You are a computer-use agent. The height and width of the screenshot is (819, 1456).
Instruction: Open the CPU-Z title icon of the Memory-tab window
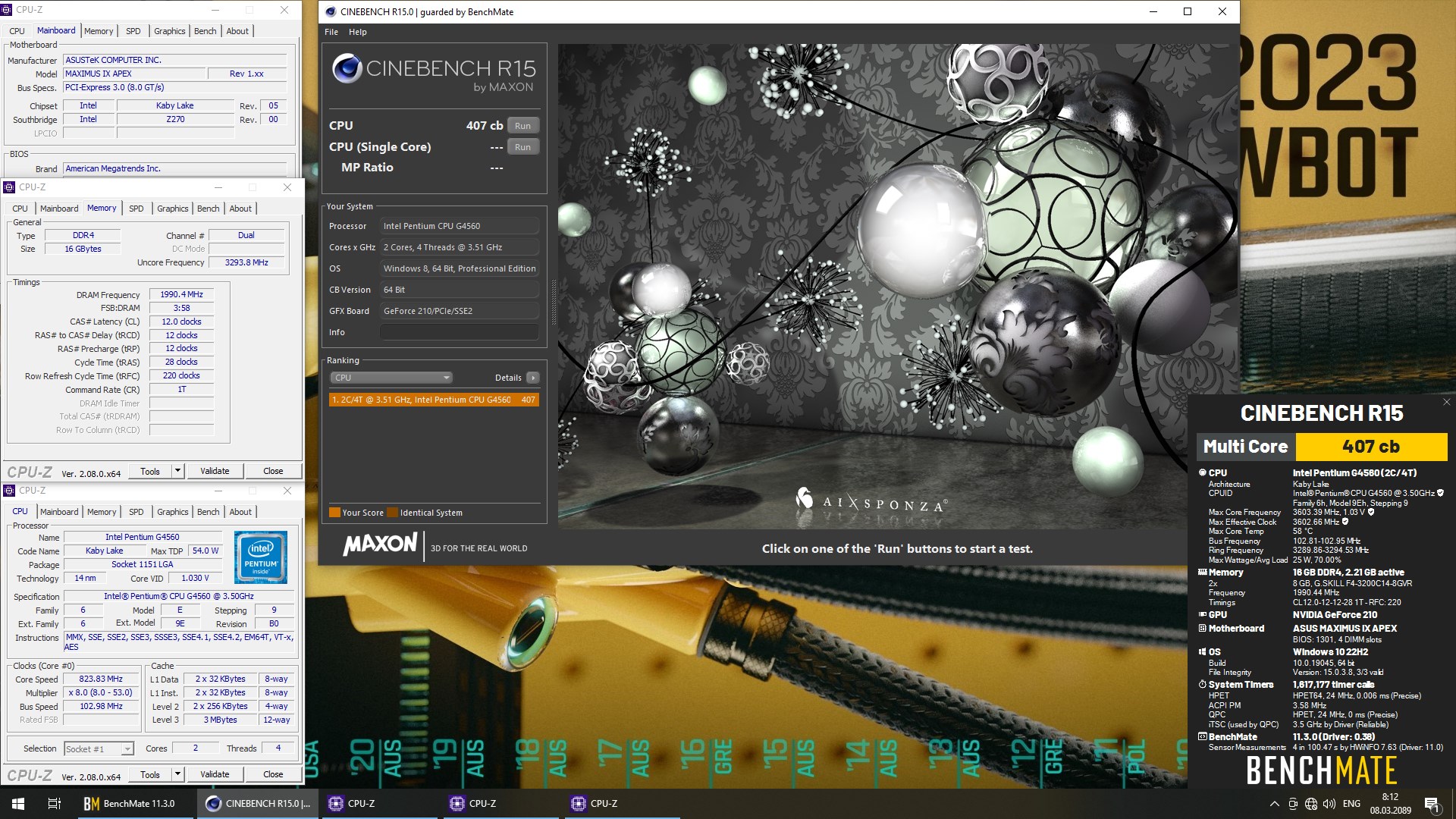click(8, 187)
